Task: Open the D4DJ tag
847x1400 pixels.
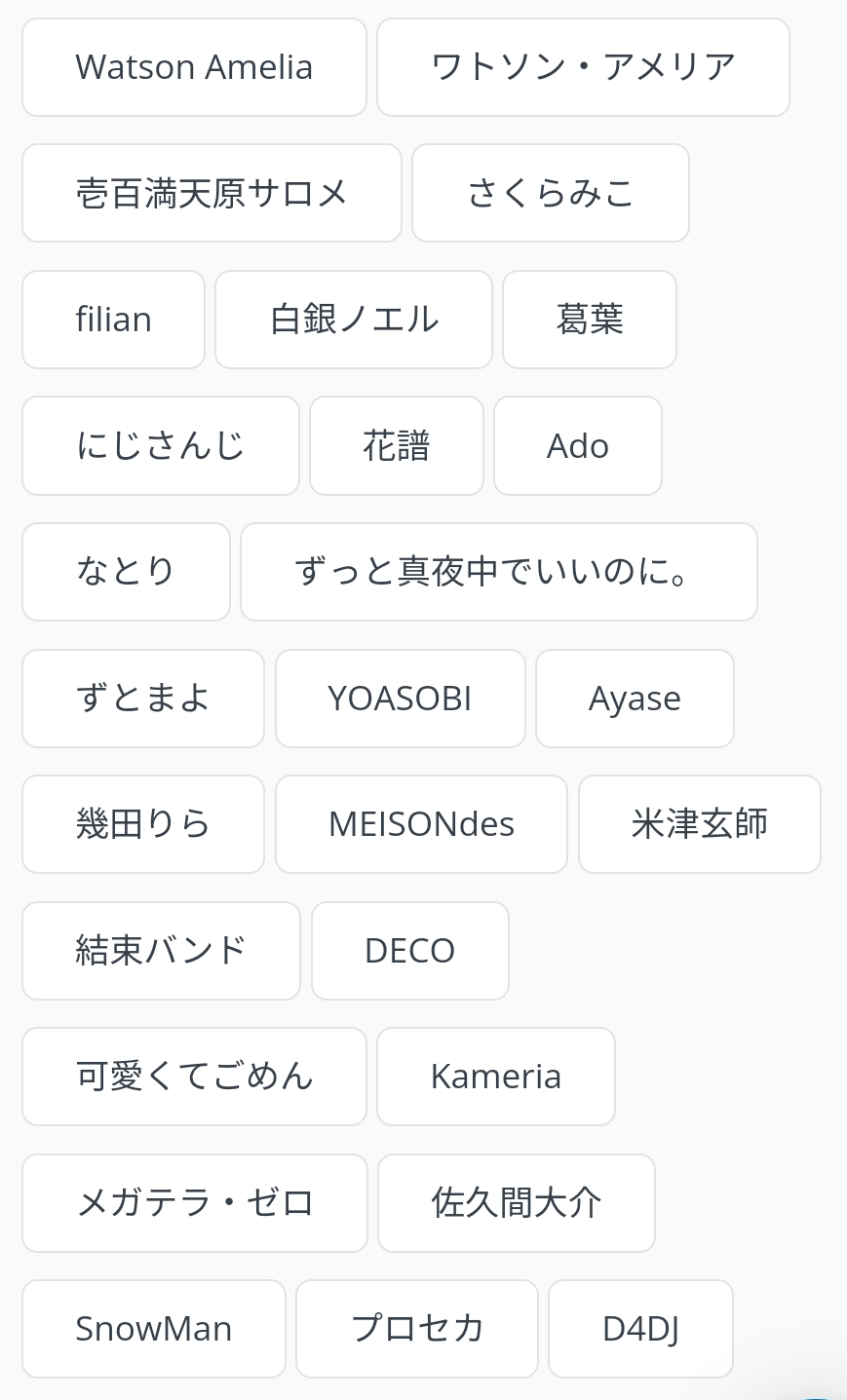Action: tap(640, 1329)
